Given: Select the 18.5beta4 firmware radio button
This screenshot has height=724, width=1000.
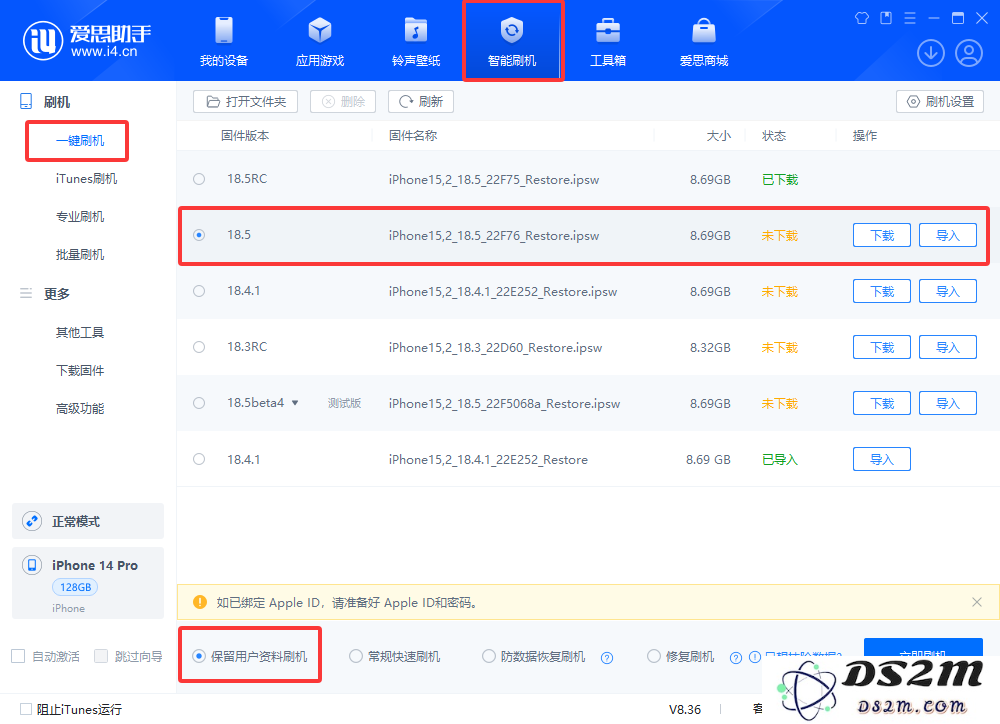Looking at the screenshot, I should pyautogui.click(x=199, y=403).
